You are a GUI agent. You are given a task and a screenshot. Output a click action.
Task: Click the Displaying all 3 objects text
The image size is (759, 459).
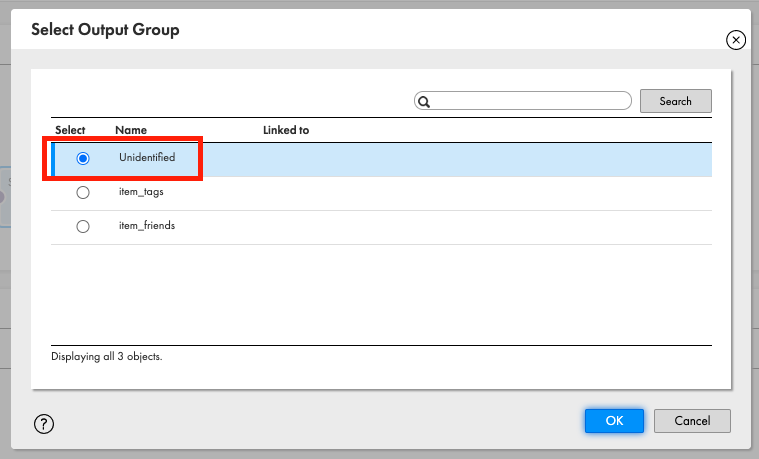[106, 356]
